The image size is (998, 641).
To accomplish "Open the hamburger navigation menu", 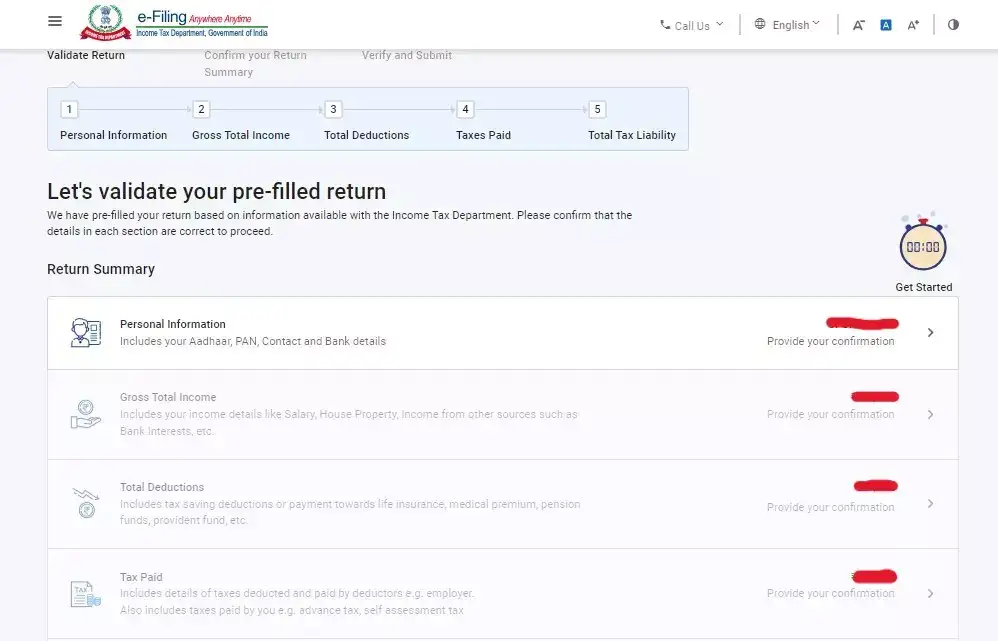I will [x=55, y=22].
